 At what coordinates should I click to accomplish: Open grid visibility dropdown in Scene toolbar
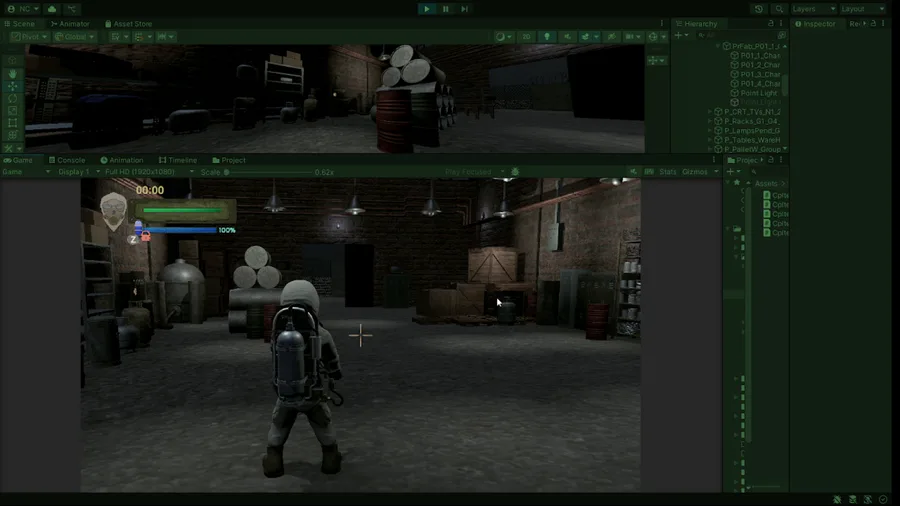pyautogui.click(x=119, y=37)
